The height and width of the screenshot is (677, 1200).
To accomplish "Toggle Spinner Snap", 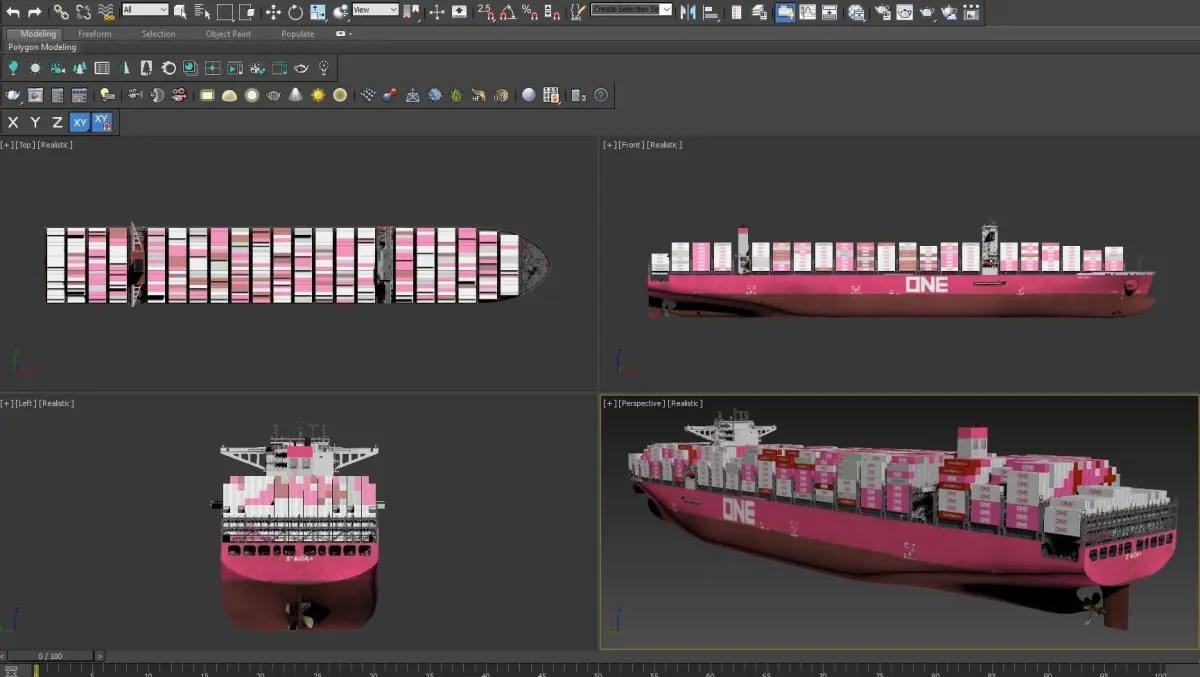I will point(550,12).
